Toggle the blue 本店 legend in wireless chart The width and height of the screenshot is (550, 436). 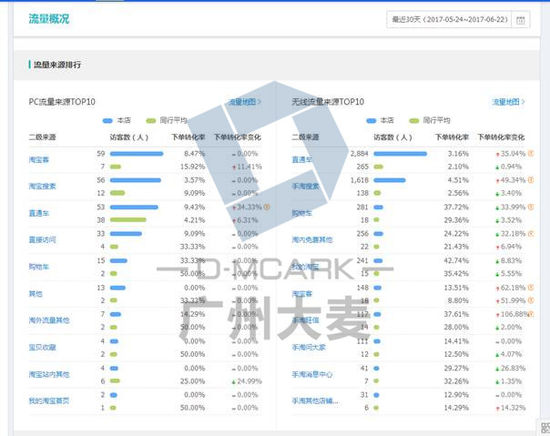coord(380,121)
